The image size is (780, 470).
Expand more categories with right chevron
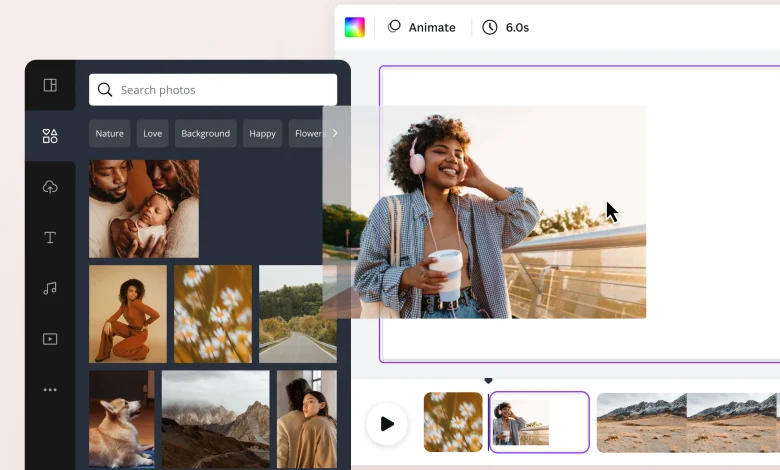pyautogui.click(x=335, y=133)
